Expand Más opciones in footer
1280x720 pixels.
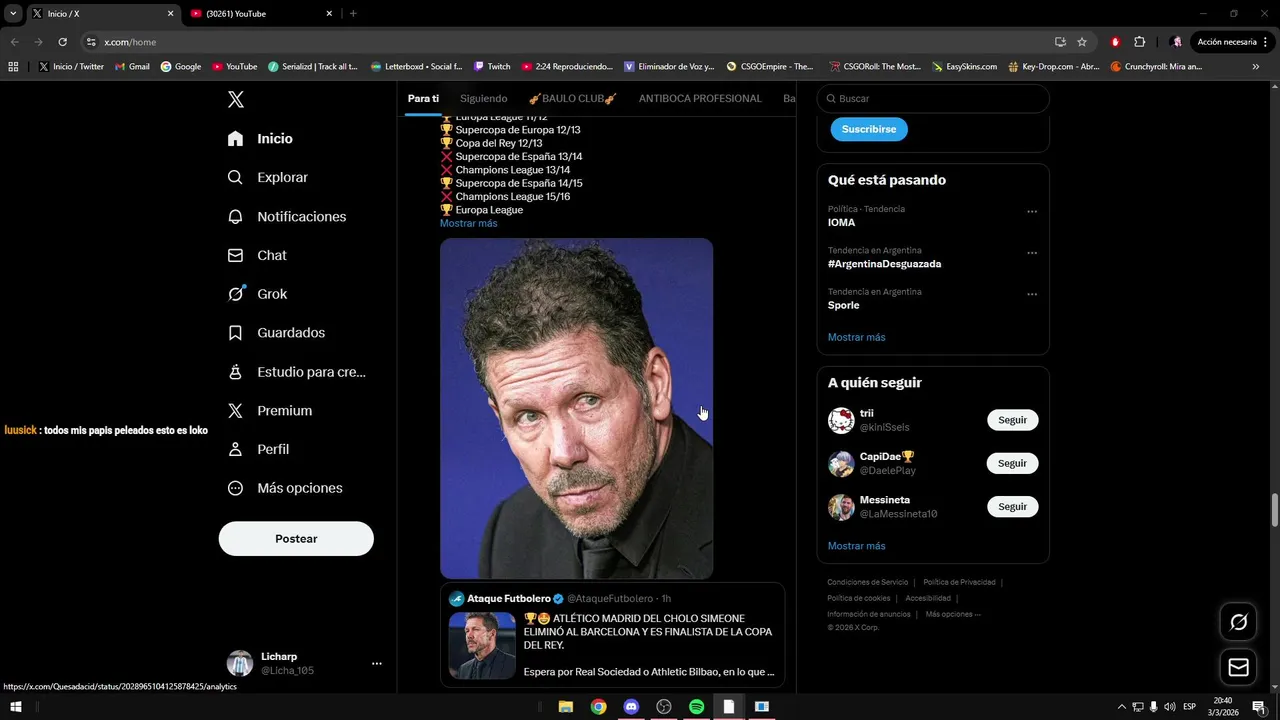point(953,614)
